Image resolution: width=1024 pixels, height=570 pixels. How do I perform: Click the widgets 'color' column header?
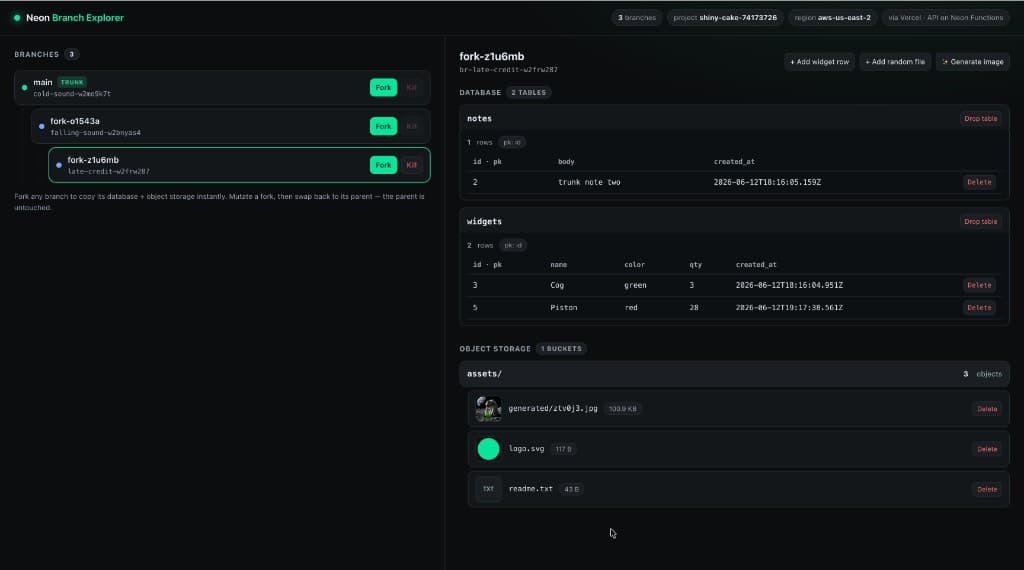point(634,265)
